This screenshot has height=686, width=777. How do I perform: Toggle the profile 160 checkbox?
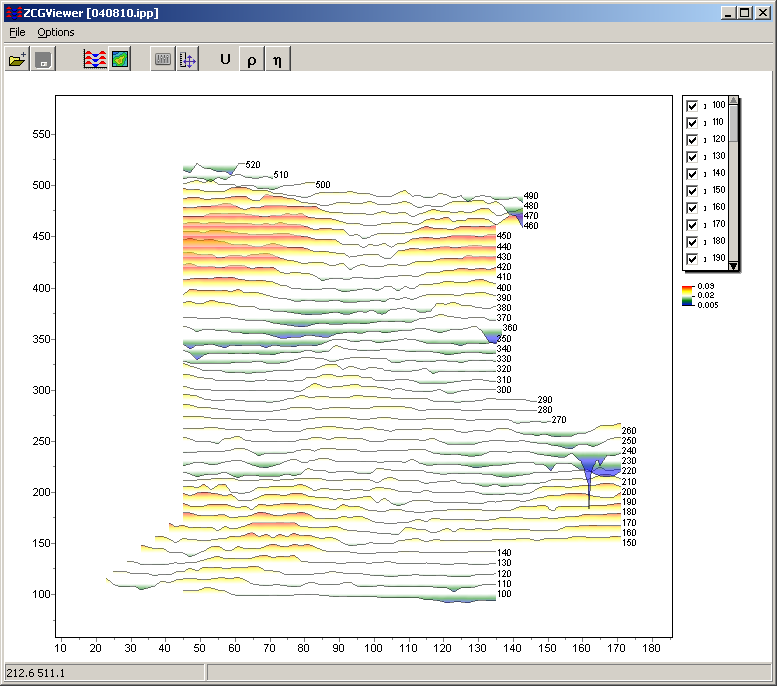692,207
